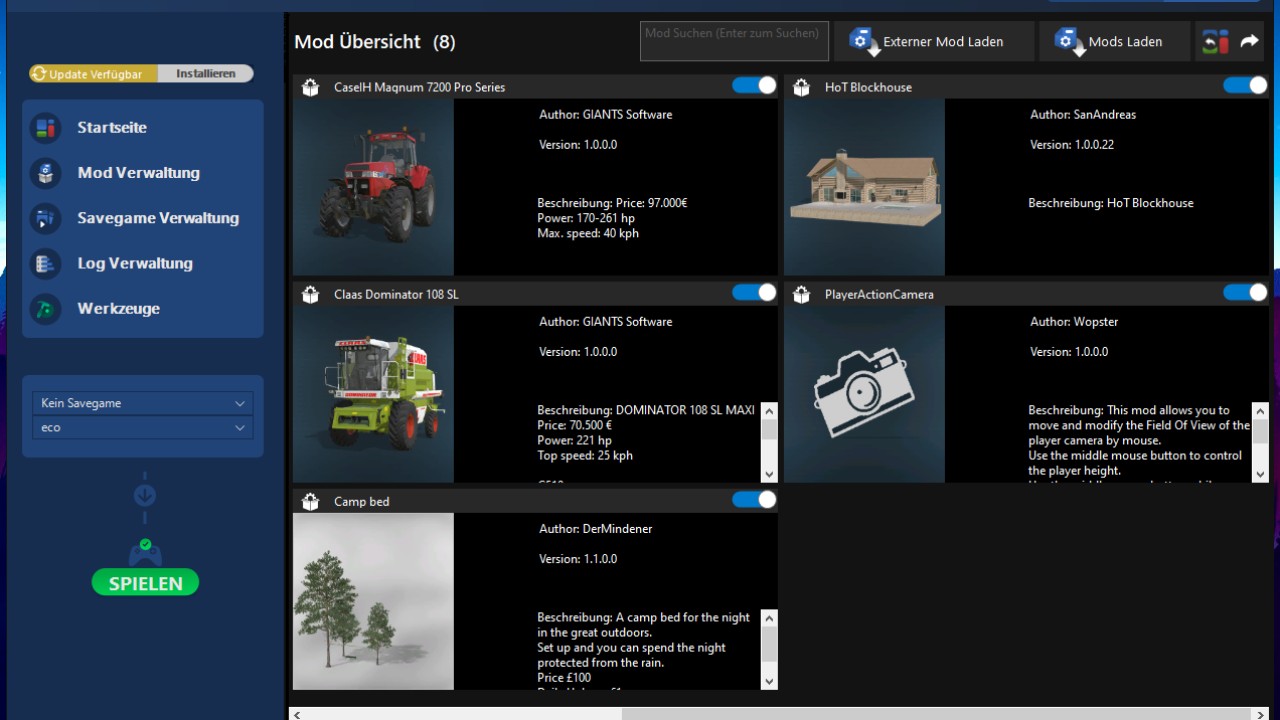Screen dimensions: 1280x720
Task: Click the Claas Dominator description scroll-down arrow
Action: coord(769,474)
